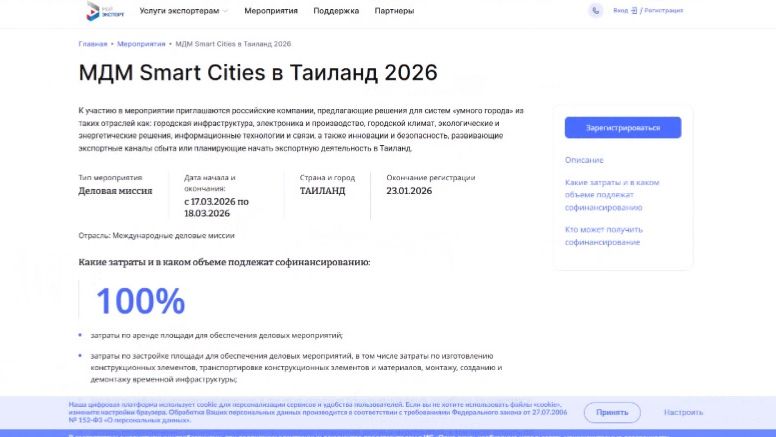
Task: Click the Какие затраты section heading
Action: point(224,262)
